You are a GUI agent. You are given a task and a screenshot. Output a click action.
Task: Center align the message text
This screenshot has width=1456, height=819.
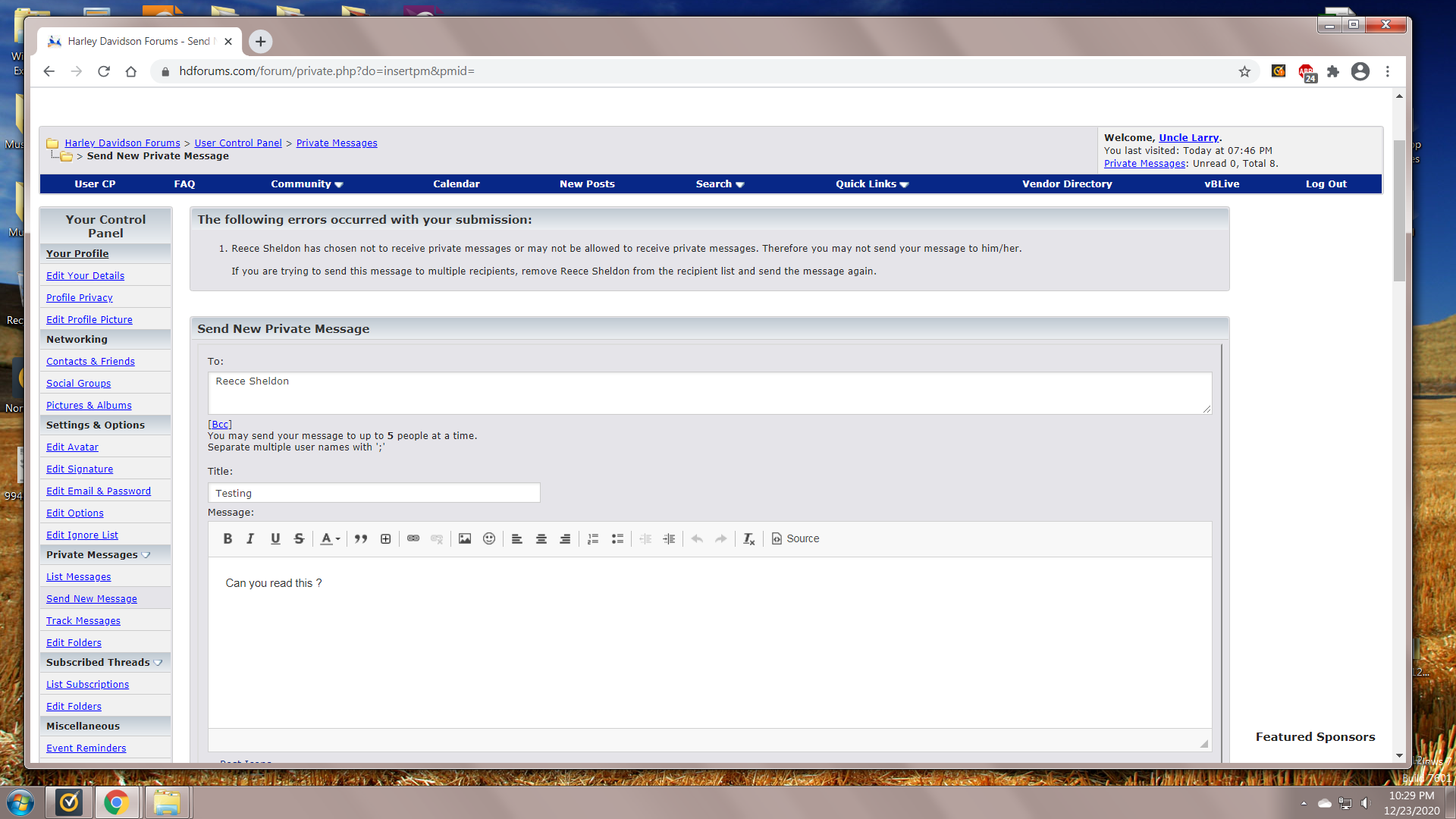pyautogui.click(x=541, y=538)
